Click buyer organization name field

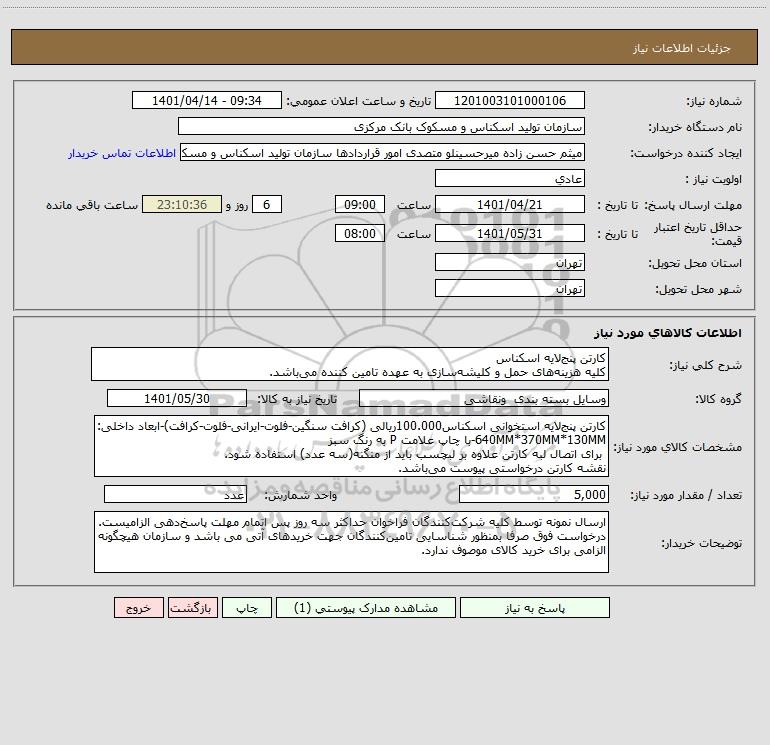click(381, 127)
